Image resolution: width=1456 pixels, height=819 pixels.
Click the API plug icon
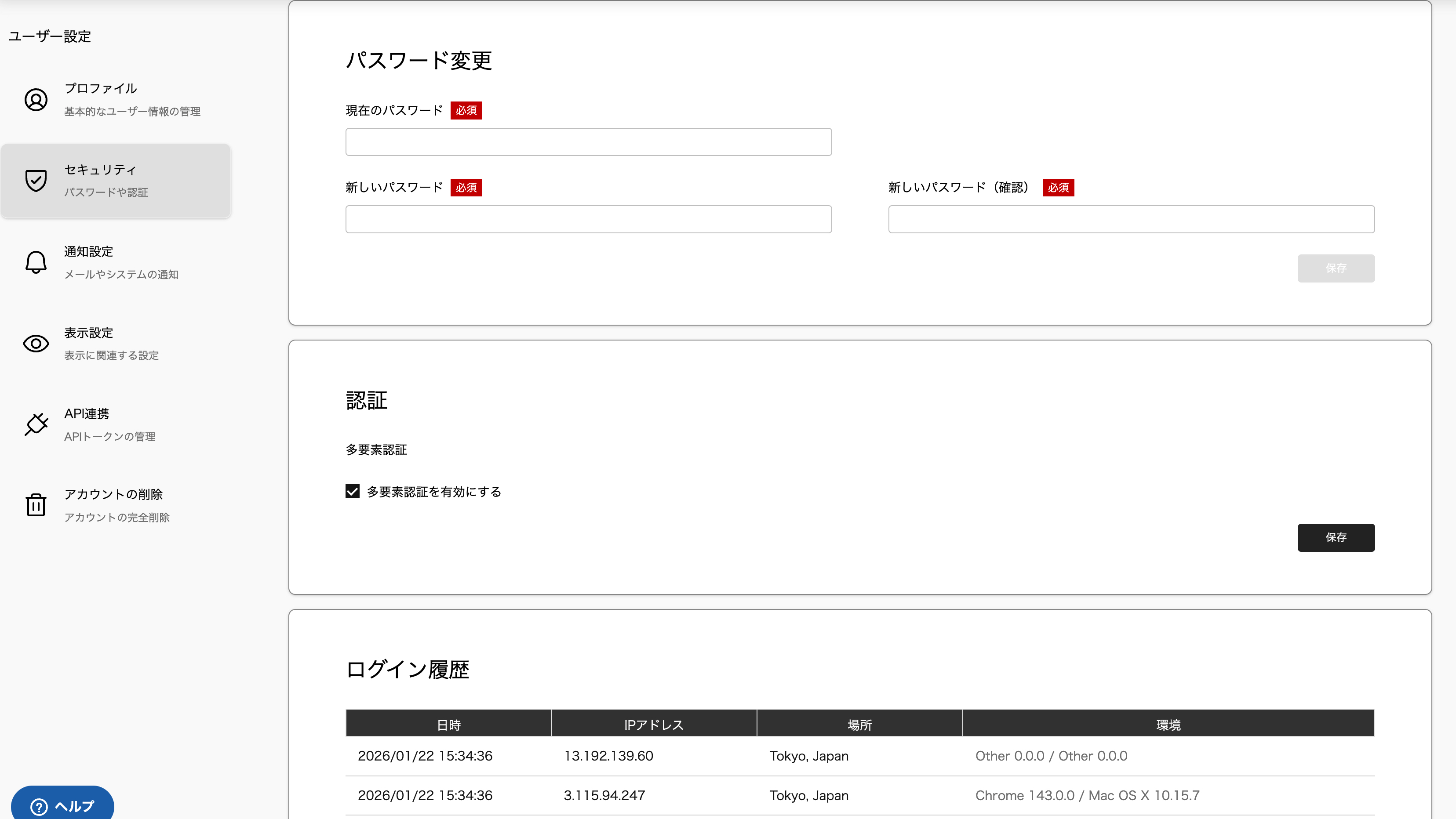click(x=36, y=424)
